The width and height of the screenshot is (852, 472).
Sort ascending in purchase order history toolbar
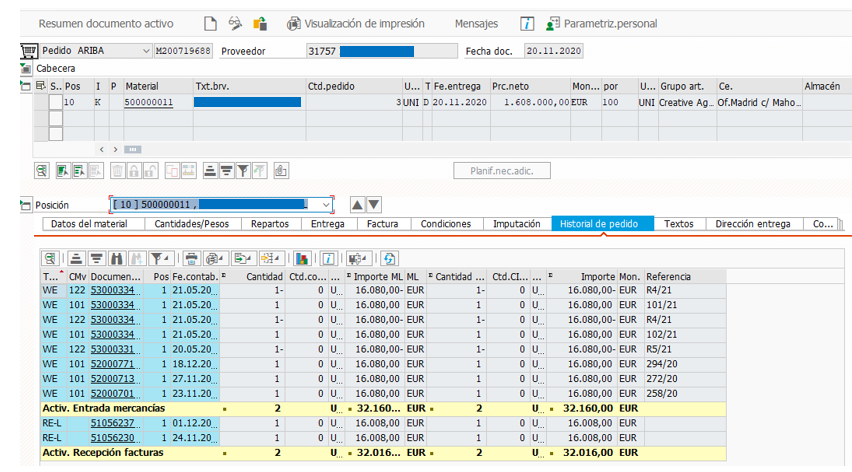coord(77,259)
